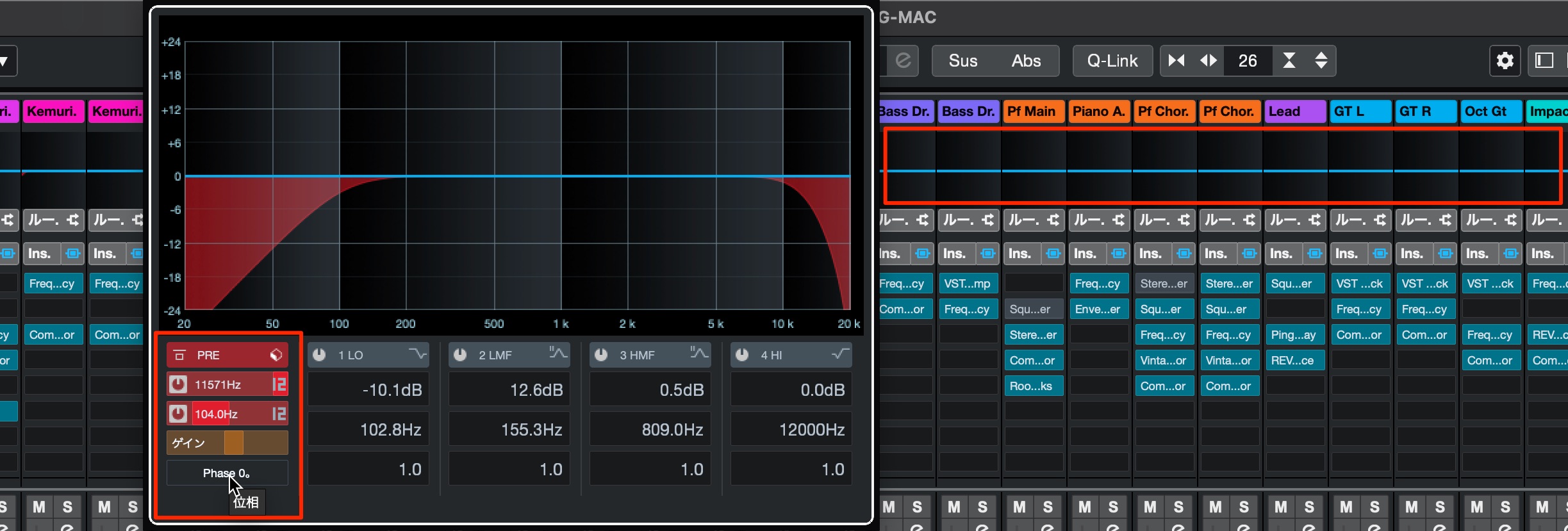Screen dimensions: 1568x531
Task: Activate the 3 HMF band power button
Action: click(x=601, y=355)
